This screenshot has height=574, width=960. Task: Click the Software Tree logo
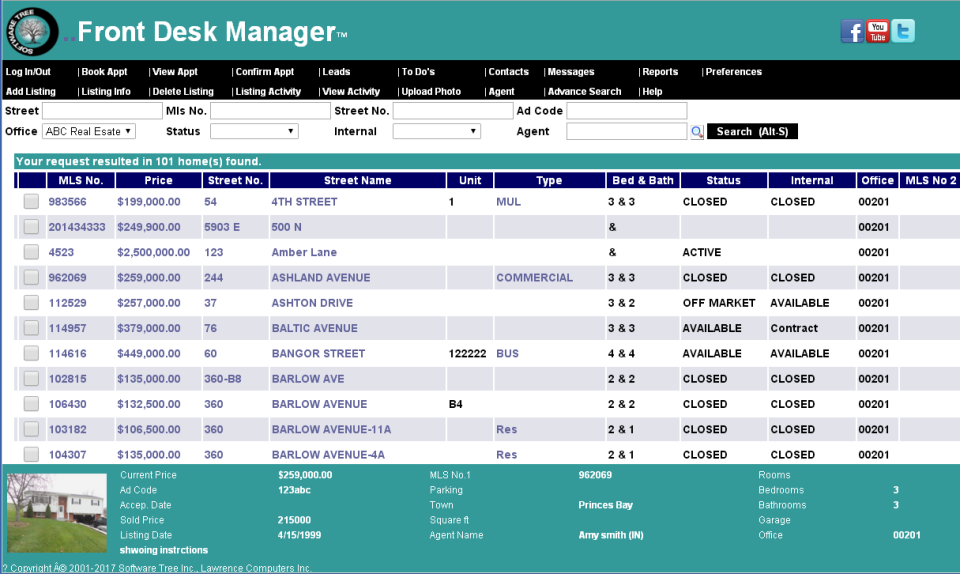click(x=31, y=31)
